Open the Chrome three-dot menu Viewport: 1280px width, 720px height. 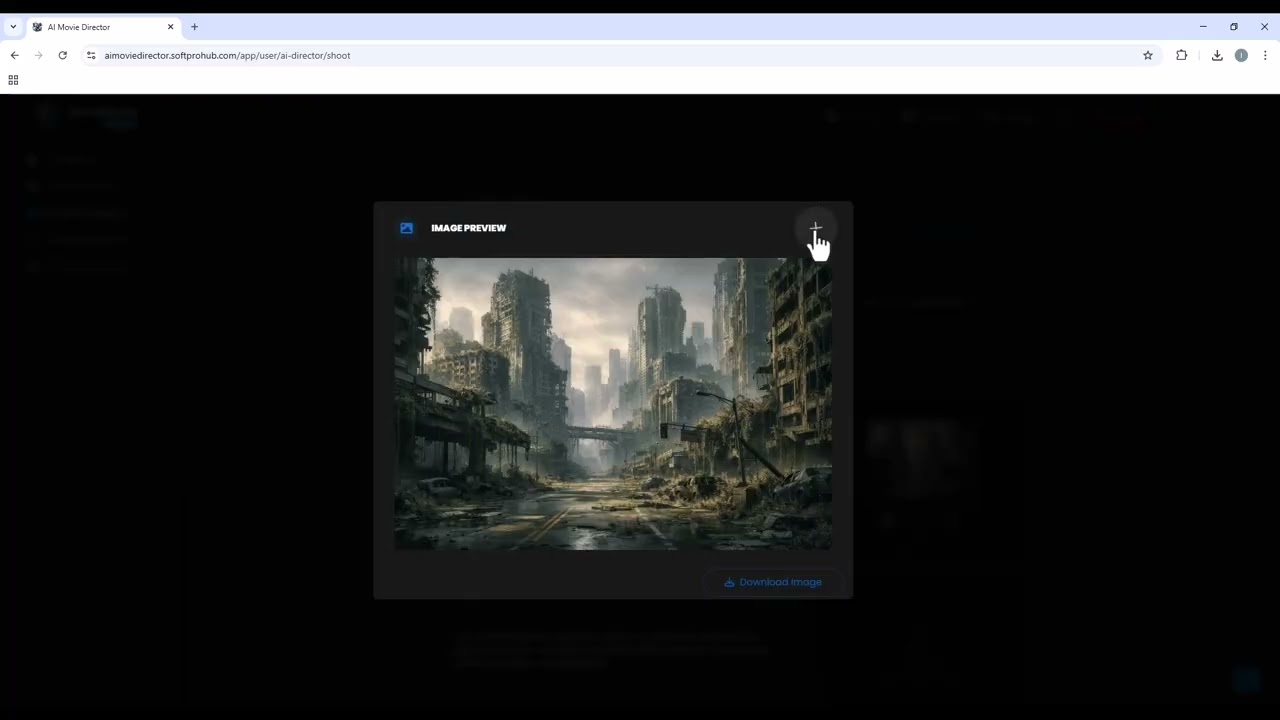1265,55
